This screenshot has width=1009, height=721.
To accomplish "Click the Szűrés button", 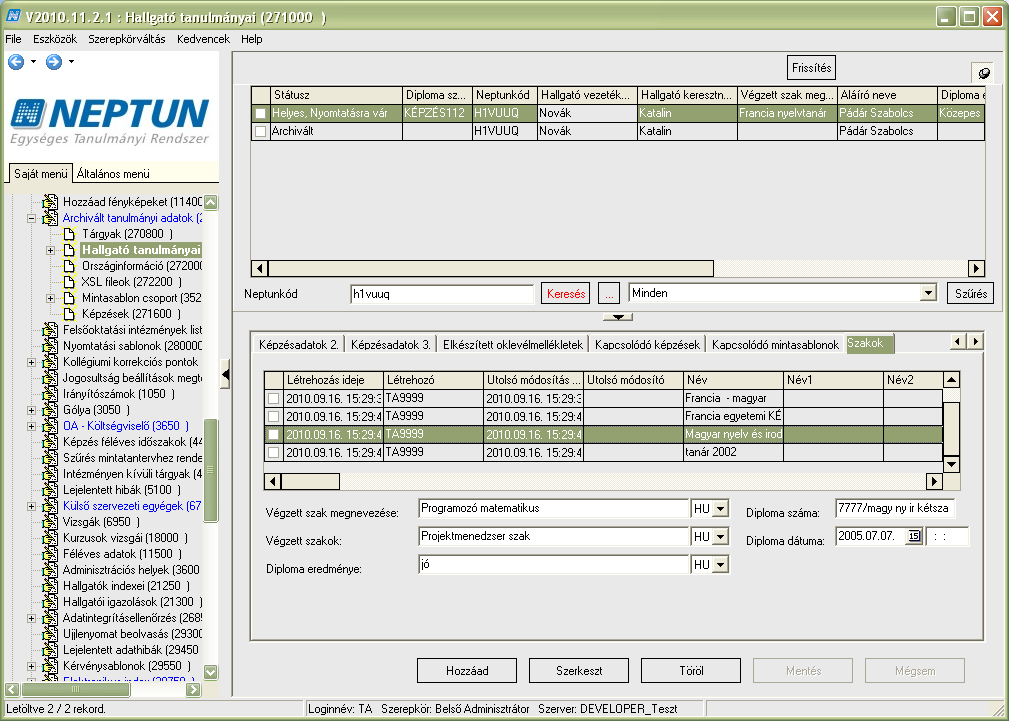I will tap(971, 294).
